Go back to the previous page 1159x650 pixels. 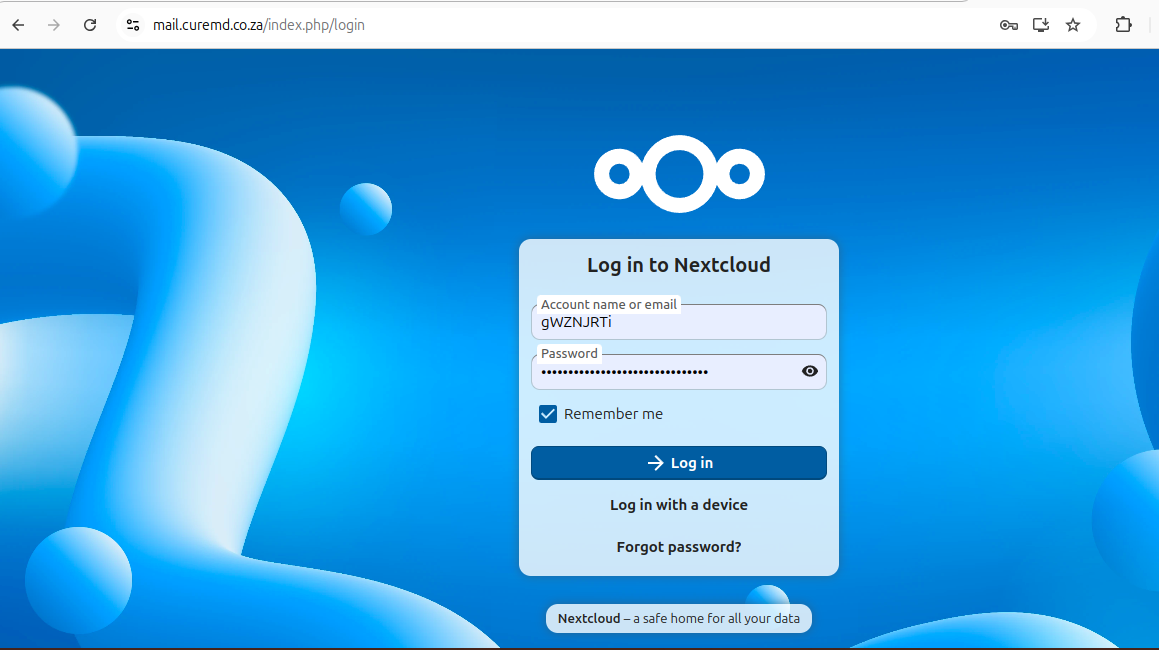click(18, 25)
